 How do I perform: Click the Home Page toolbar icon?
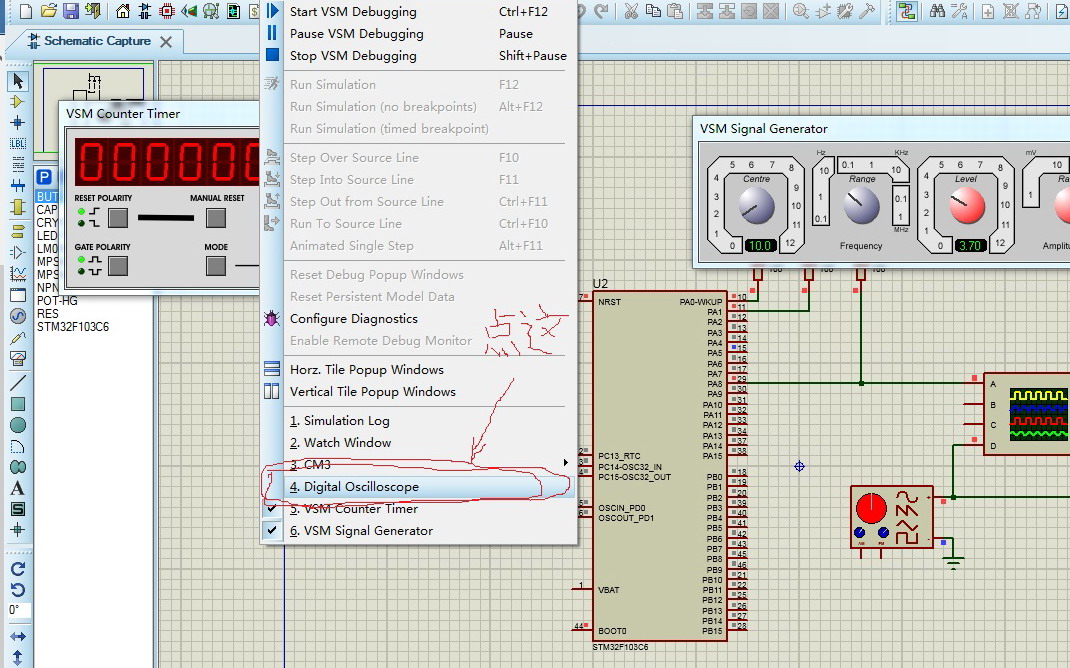click(x=122, y=11)
